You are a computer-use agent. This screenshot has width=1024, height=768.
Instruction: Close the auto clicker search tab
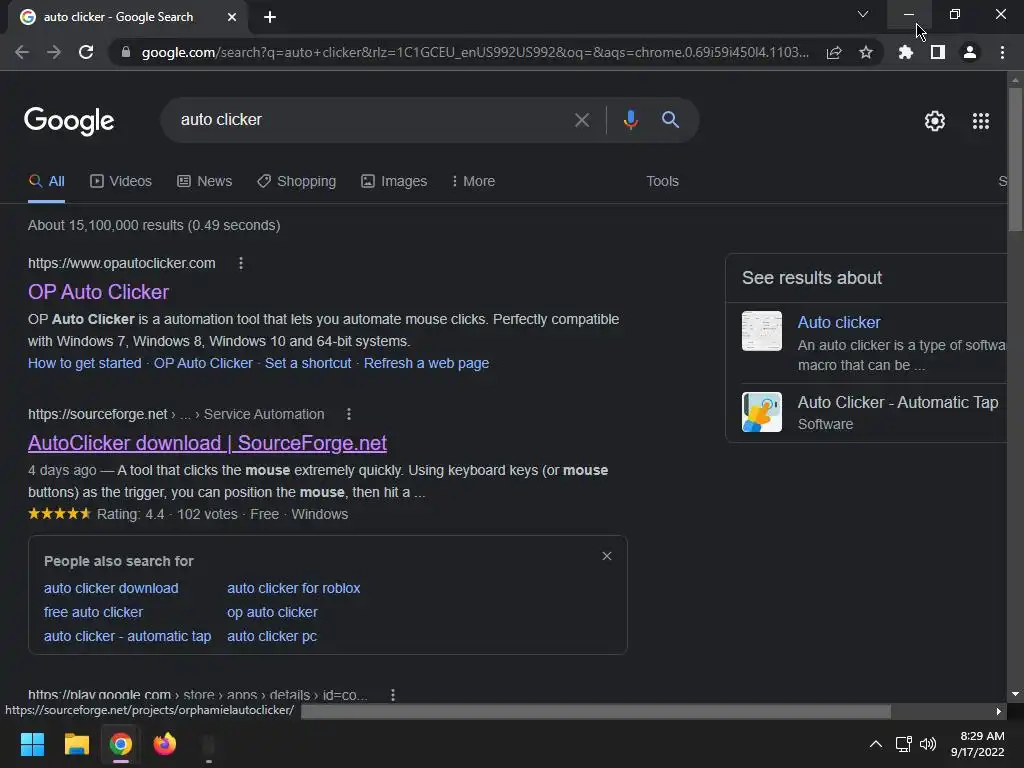point(232,17)
